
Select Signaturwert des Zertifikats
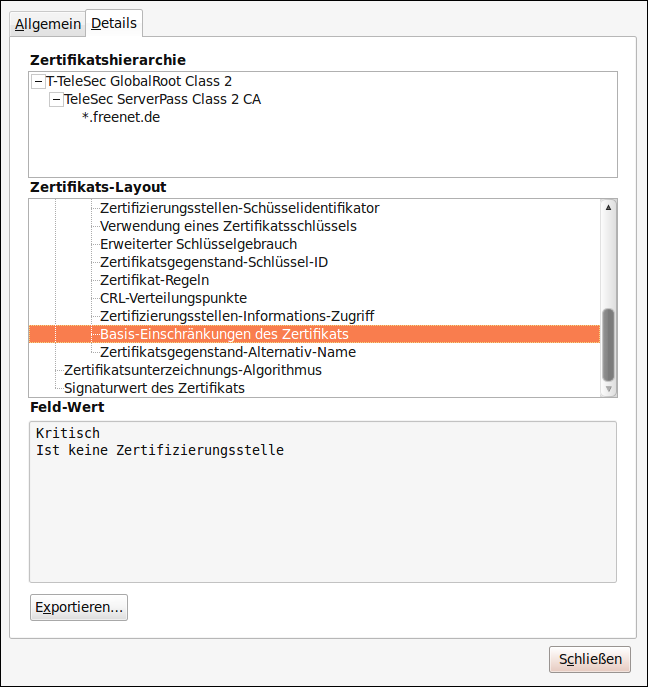154,388
